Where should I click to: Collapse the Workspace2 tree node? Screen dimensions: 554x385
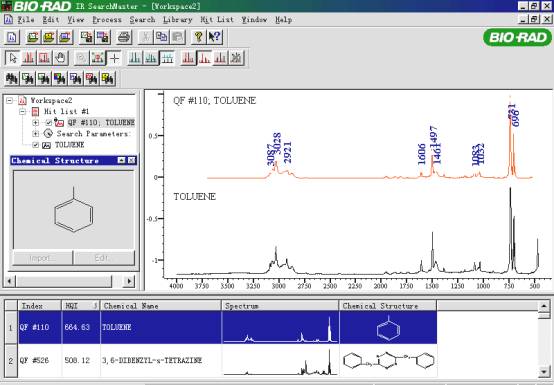[x=10, y=101]
